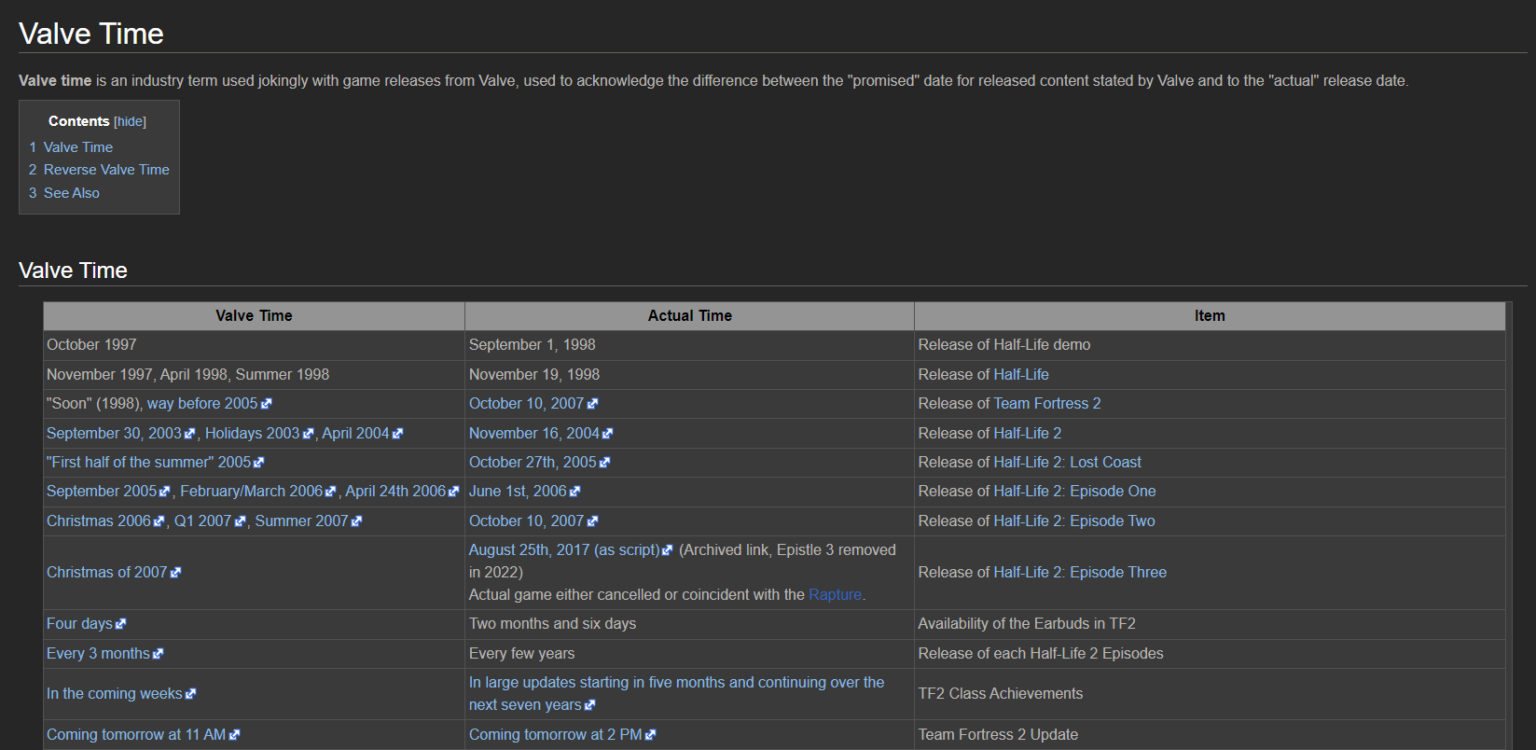Click external icon after 'April 24th 2006'
1536x750 pixels.
point(454,492)
